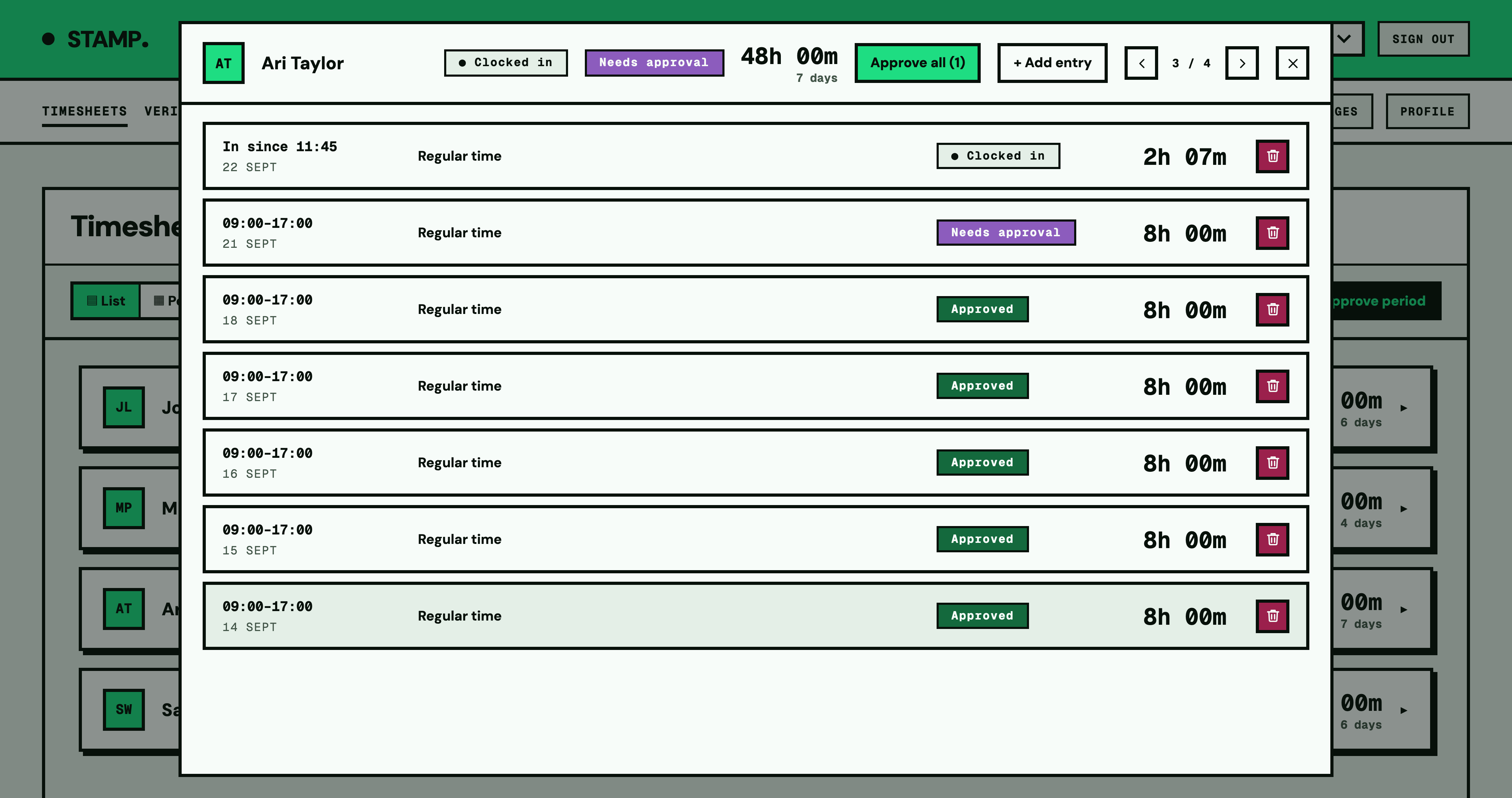The height and width of the screenshot is (798, 1512).
Task: Click the STAMP. logo
Action: (96, 39)
